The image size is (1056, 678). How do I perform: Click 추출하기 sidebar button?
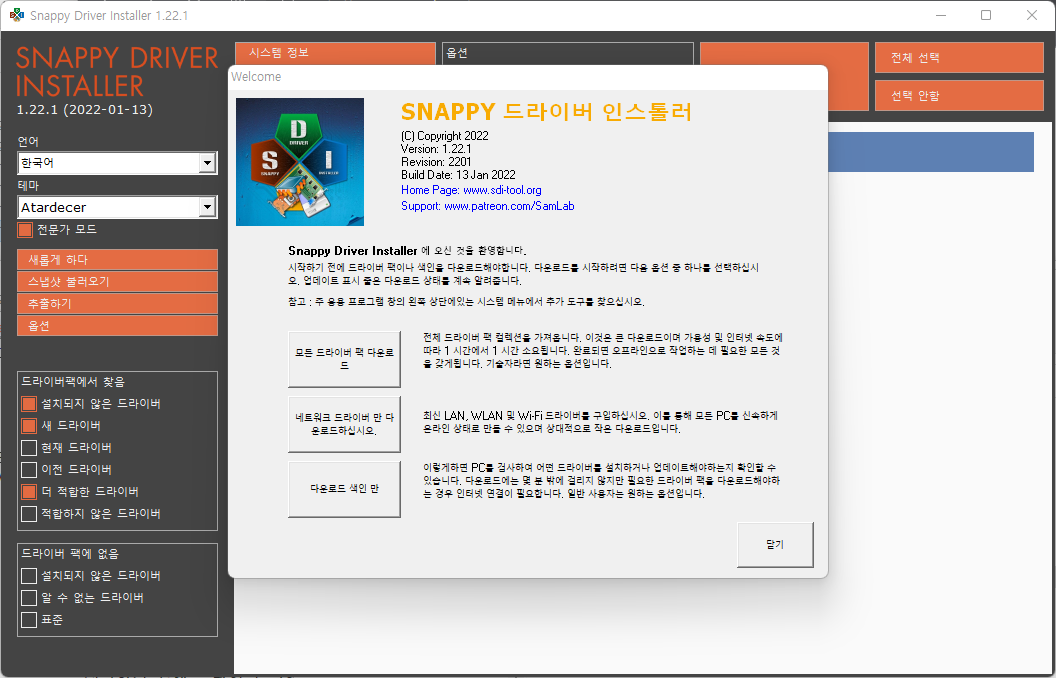click(117, 304)
